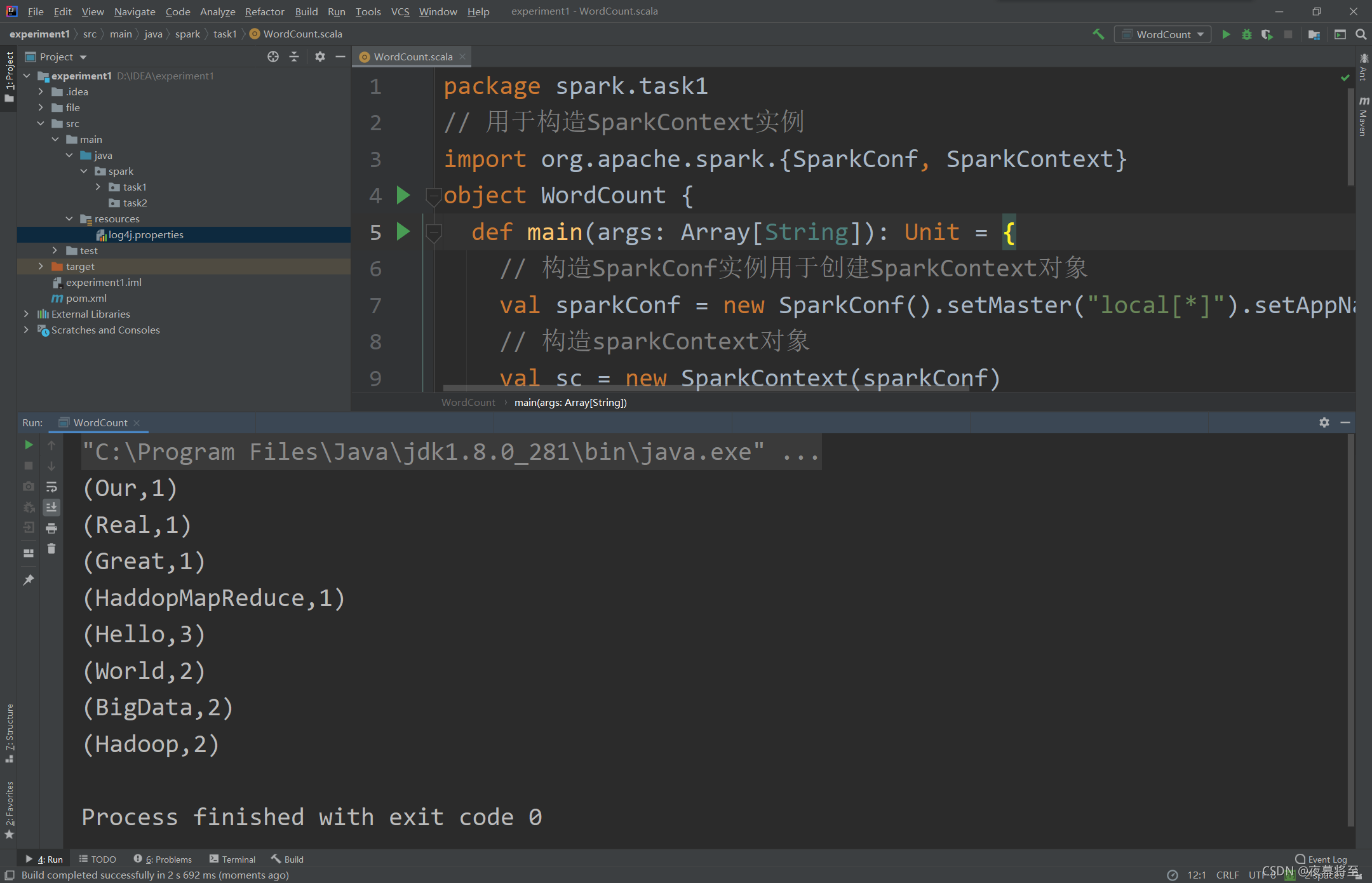Image resolution: width=1372 pixels, height=883 pixels.
Task: Click Run console vertical scrollbar
Action: click(1350, 629)
